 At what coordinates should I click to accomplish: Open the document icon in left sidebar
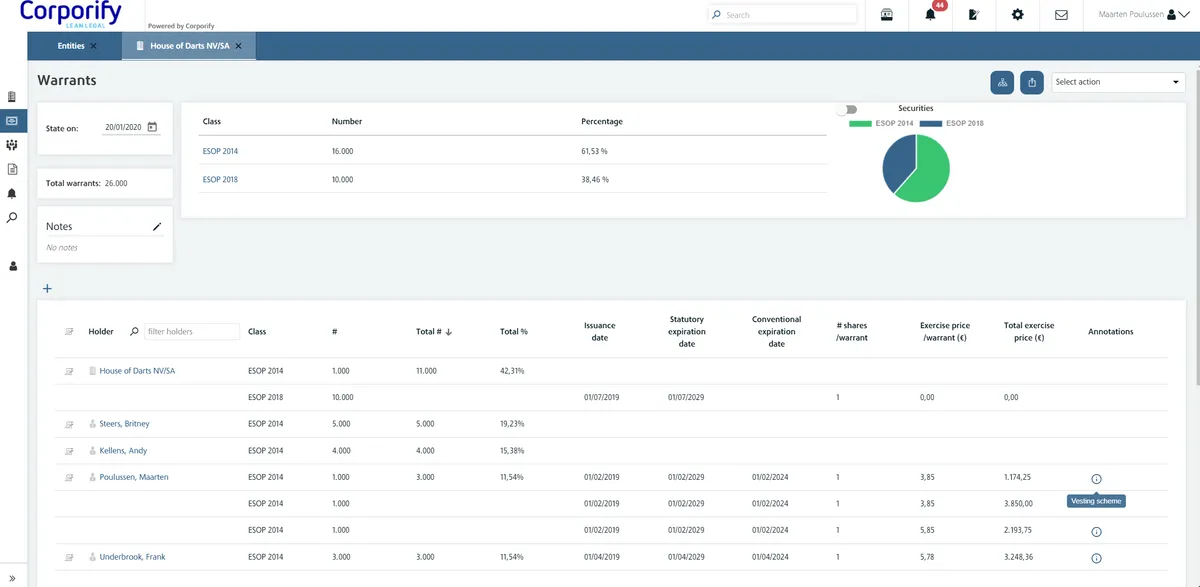click(x=12, y=169)
